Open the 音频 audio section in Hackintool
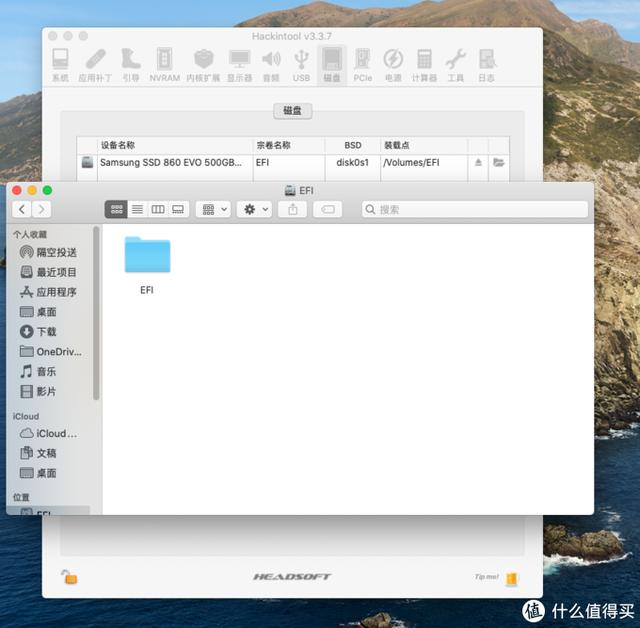Screen dimensions: 640x628 point(271,65)
